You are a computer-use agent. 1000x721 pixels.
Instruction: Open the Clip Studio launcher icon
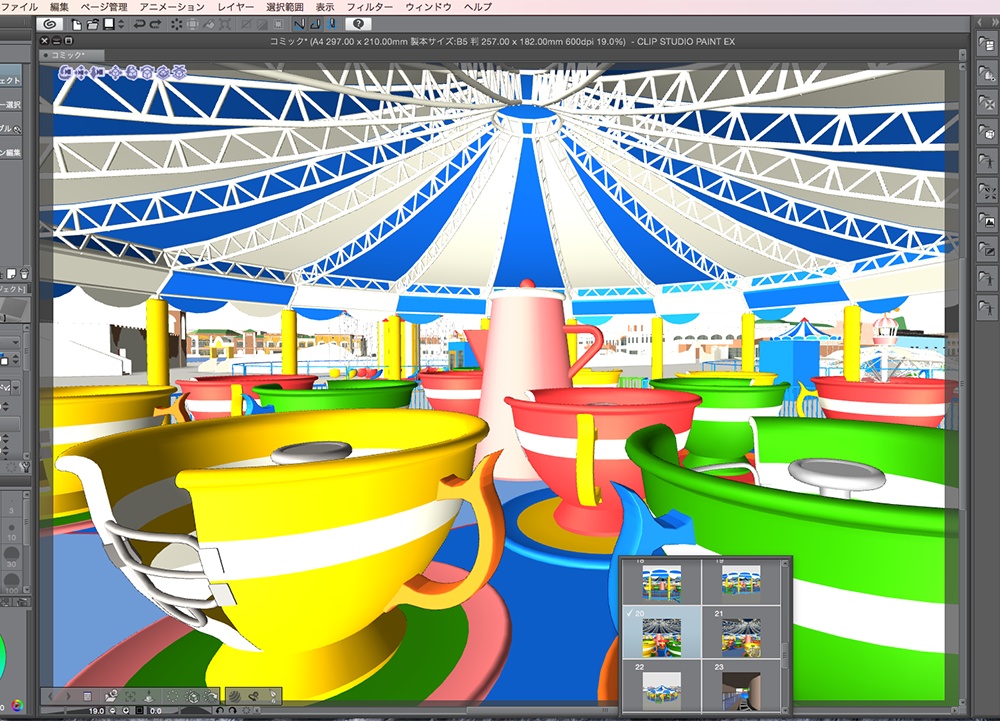pyautogui.click(x=49, y=24)
